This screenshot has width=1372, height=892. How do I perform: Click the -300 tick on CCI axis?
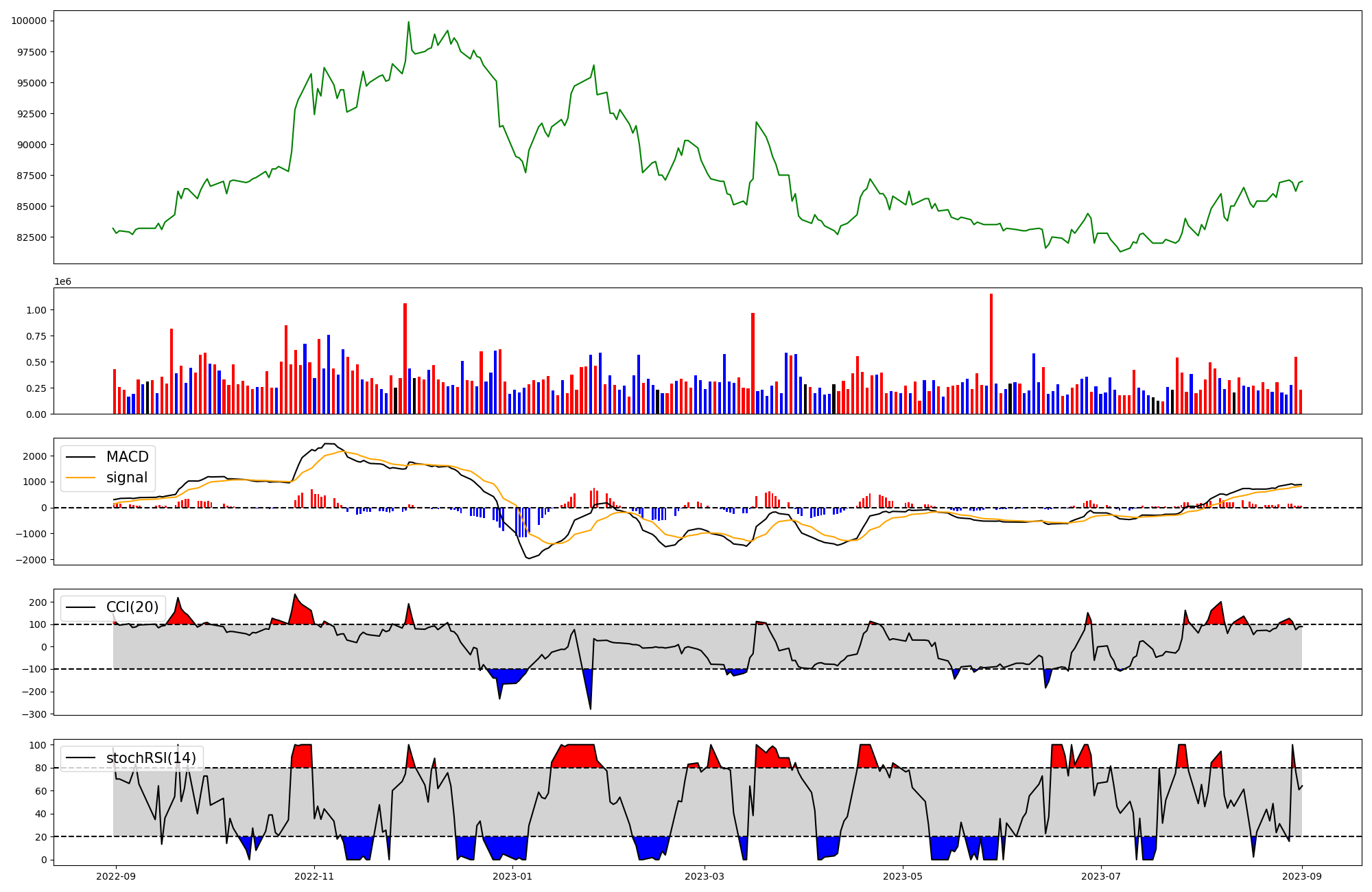pos(34,714)
